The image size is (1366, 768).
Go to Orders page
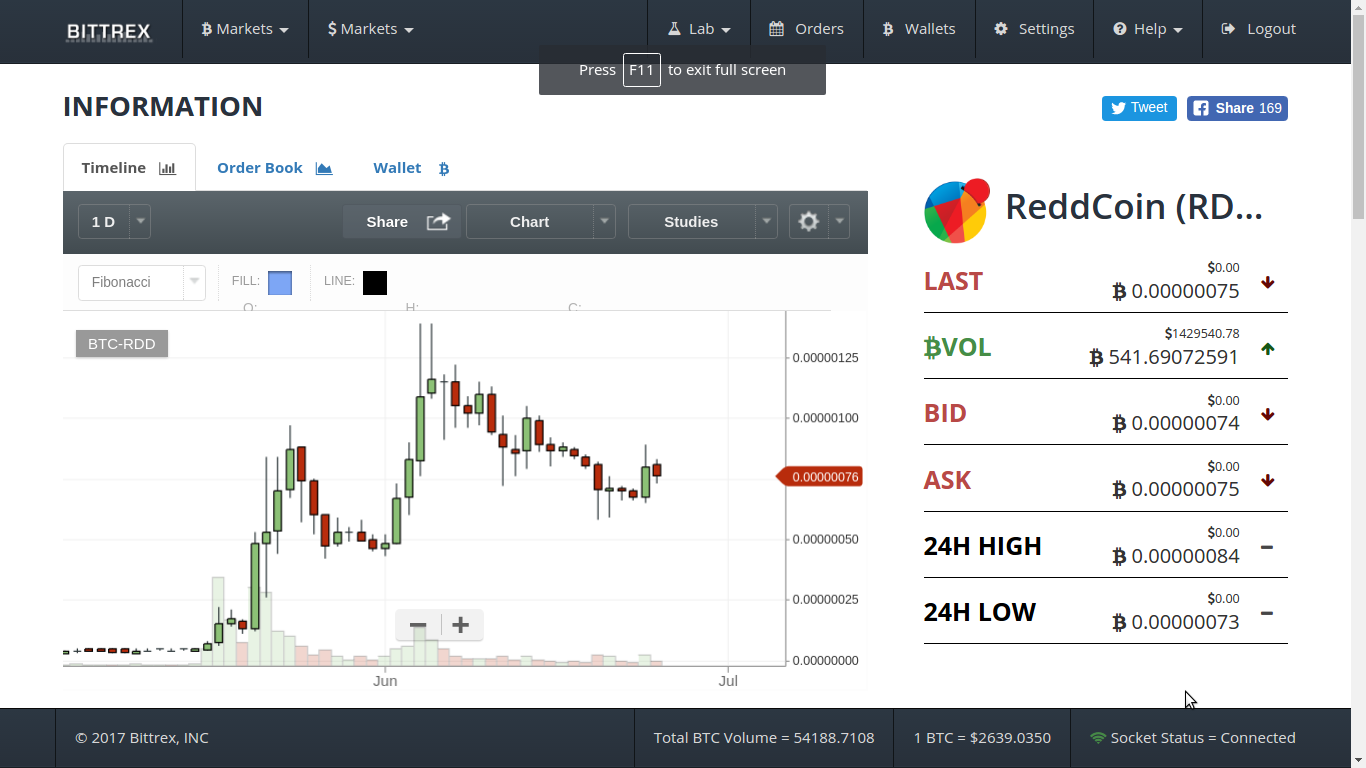(x=806, y=29)
